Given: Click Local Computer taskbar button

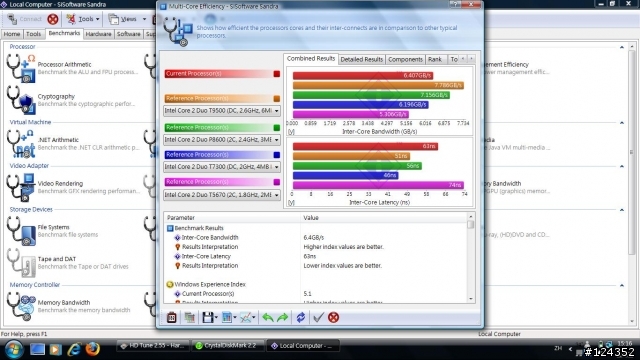Looking at the screenshot, I should [x=303, y=346].
